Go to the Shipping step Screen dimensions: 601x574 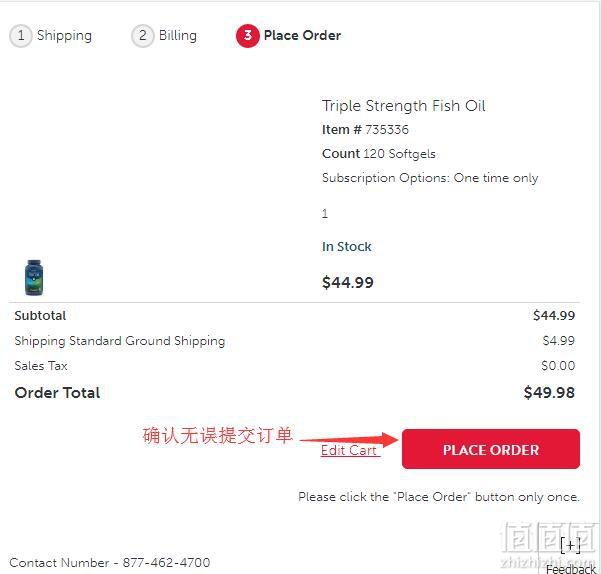tap(64, 35)
